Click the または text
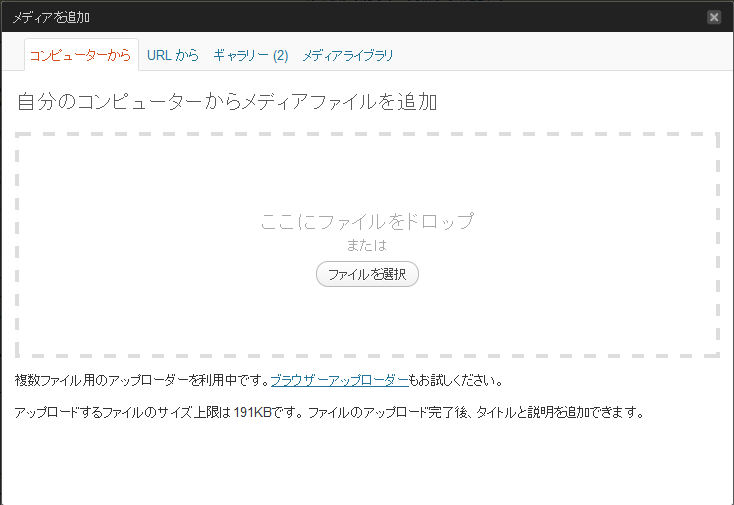This screenshot has height=505, width=734. coord(367,245)
